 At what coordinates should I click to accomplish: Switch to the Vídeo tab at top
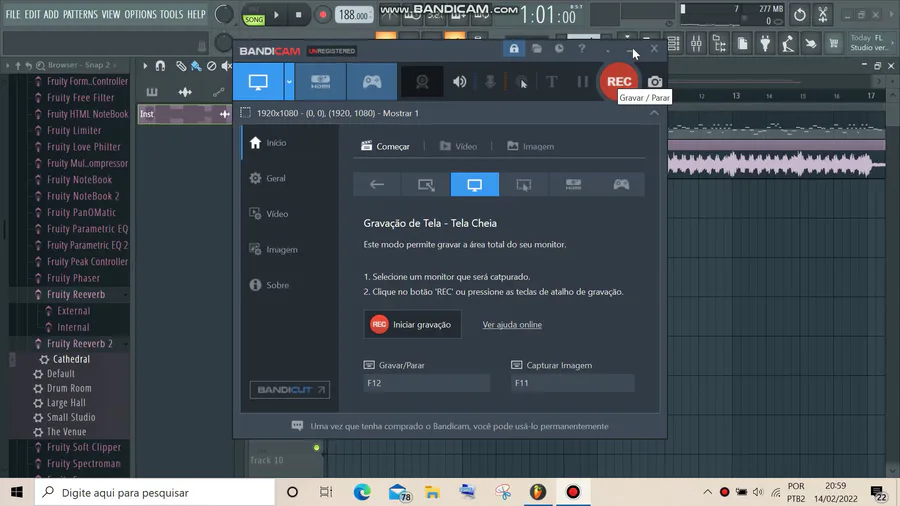(458, 146)
